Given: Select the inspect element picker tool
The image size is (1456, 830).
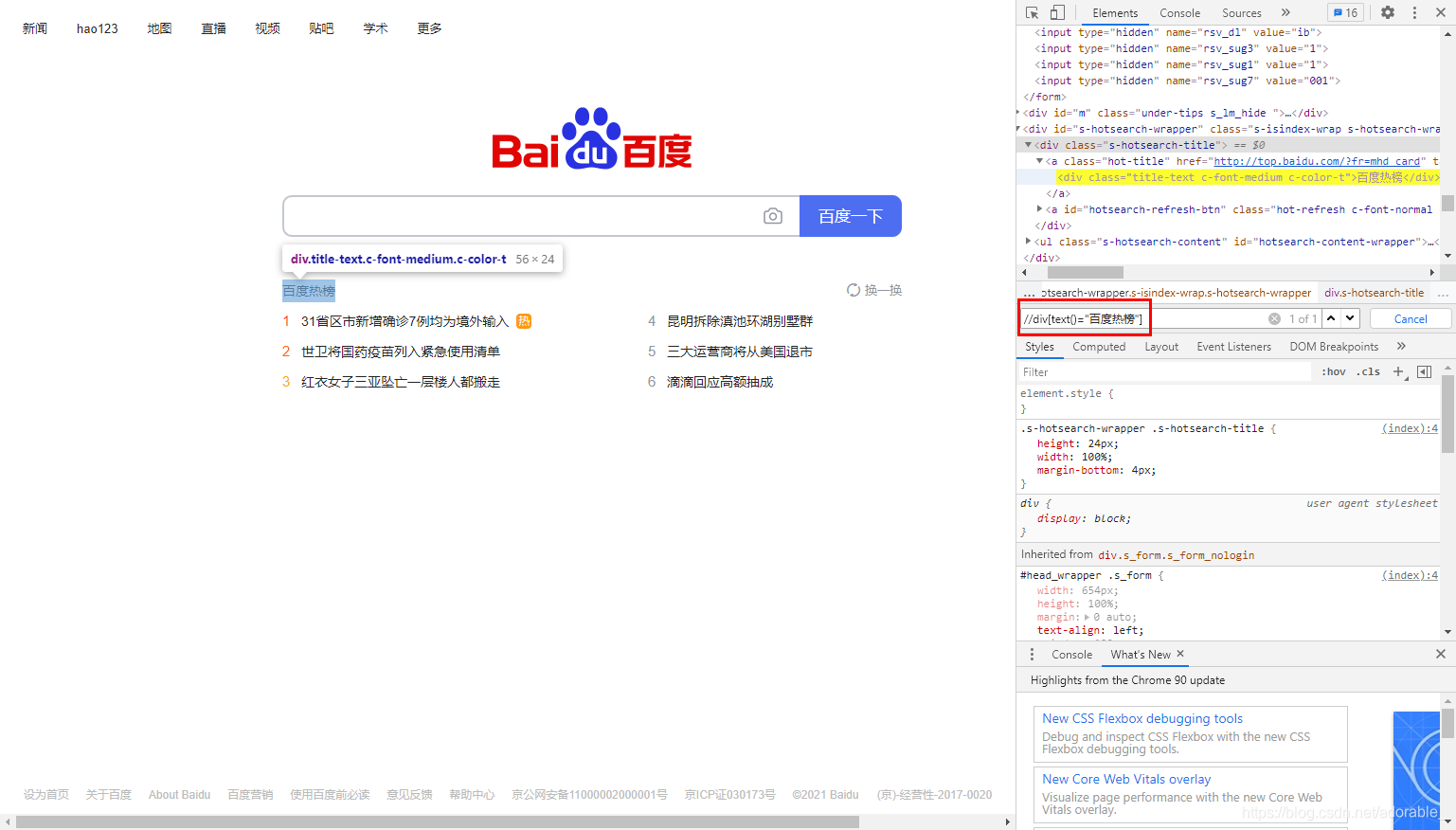Looking at the screenshot, I should click(x=1032, y=12).
